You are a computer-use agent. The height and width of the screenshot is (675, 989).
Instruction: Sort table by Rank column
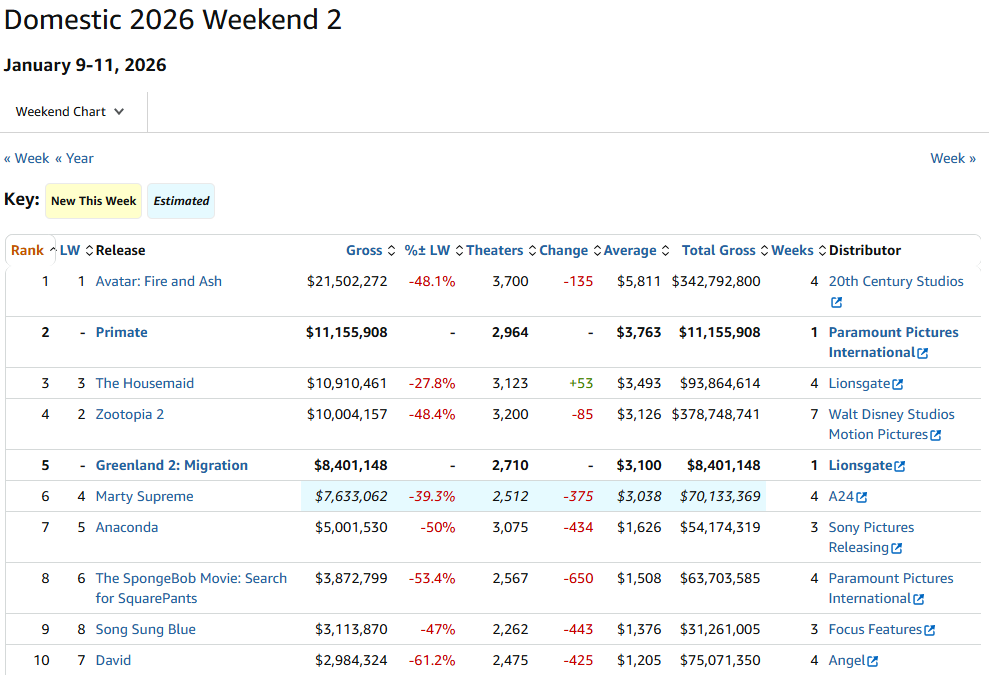click(x=27, y=250)
